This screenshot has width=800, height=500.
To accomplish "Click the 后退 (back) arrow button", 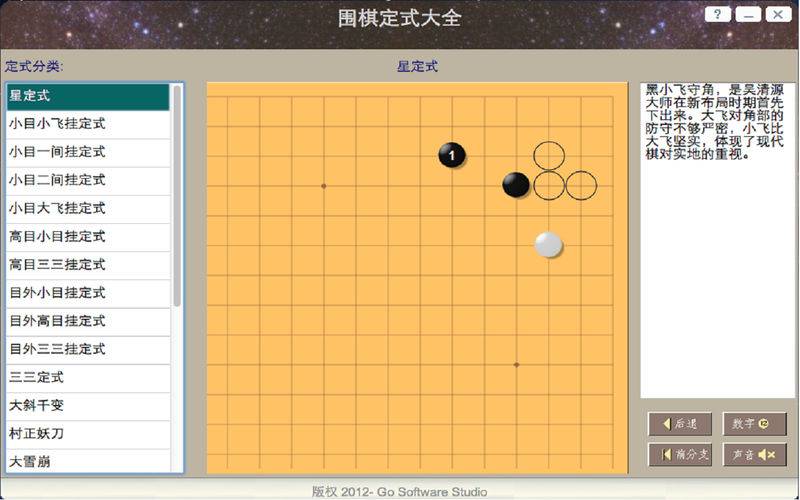I will pyautogui.click(x=680, y=424).
